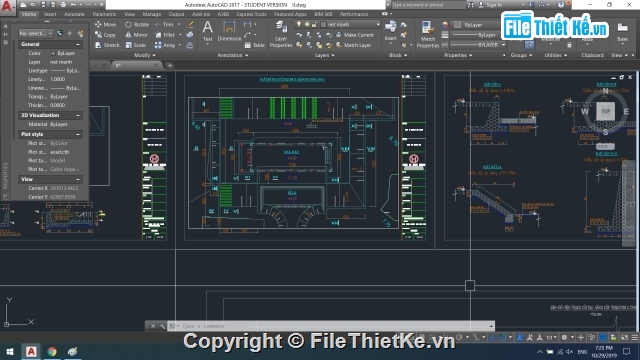Open Layer Properties manager

(x=281, y=34)
